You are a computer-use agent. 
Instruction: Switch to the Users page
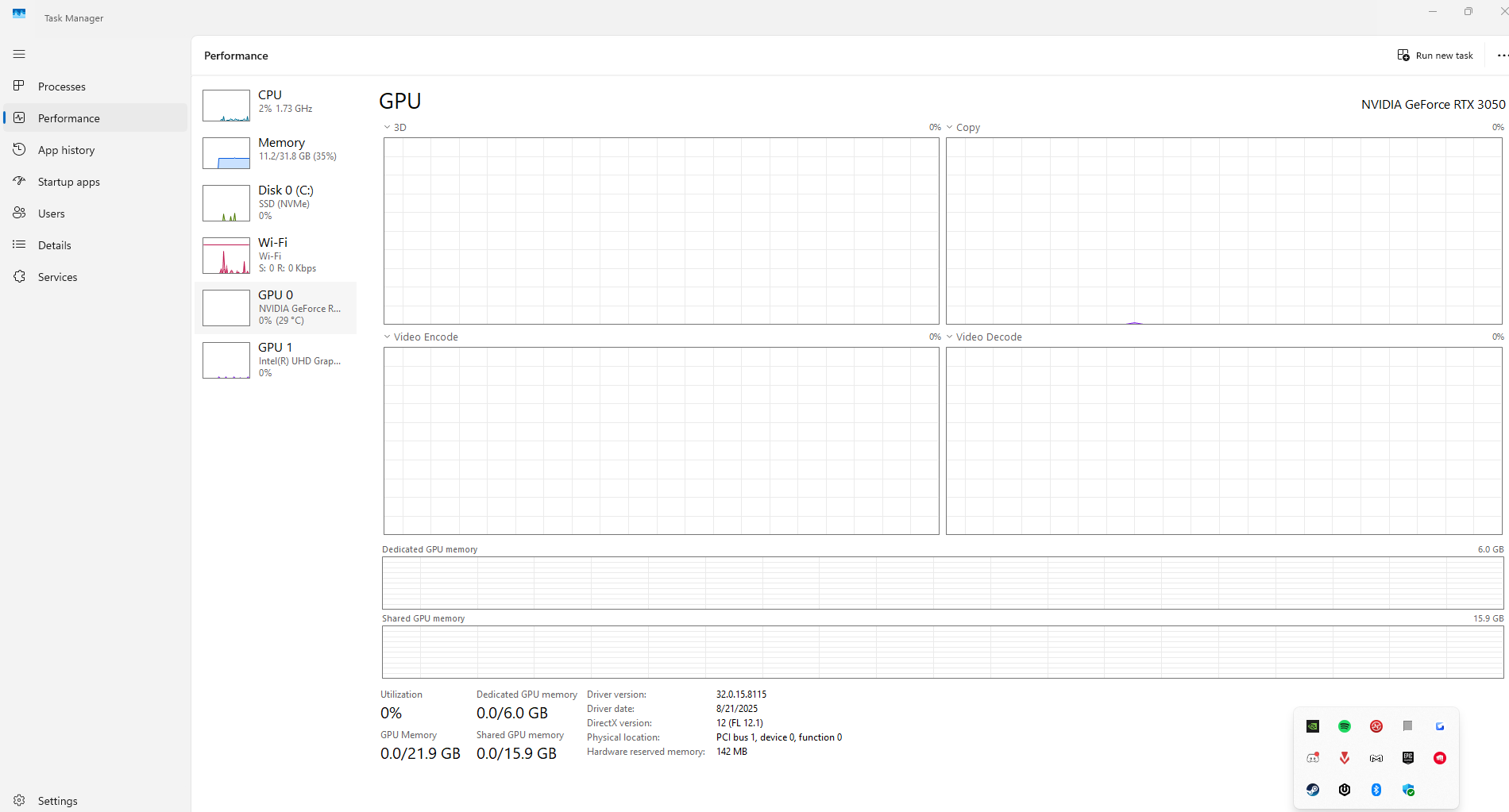click(95, 214)
